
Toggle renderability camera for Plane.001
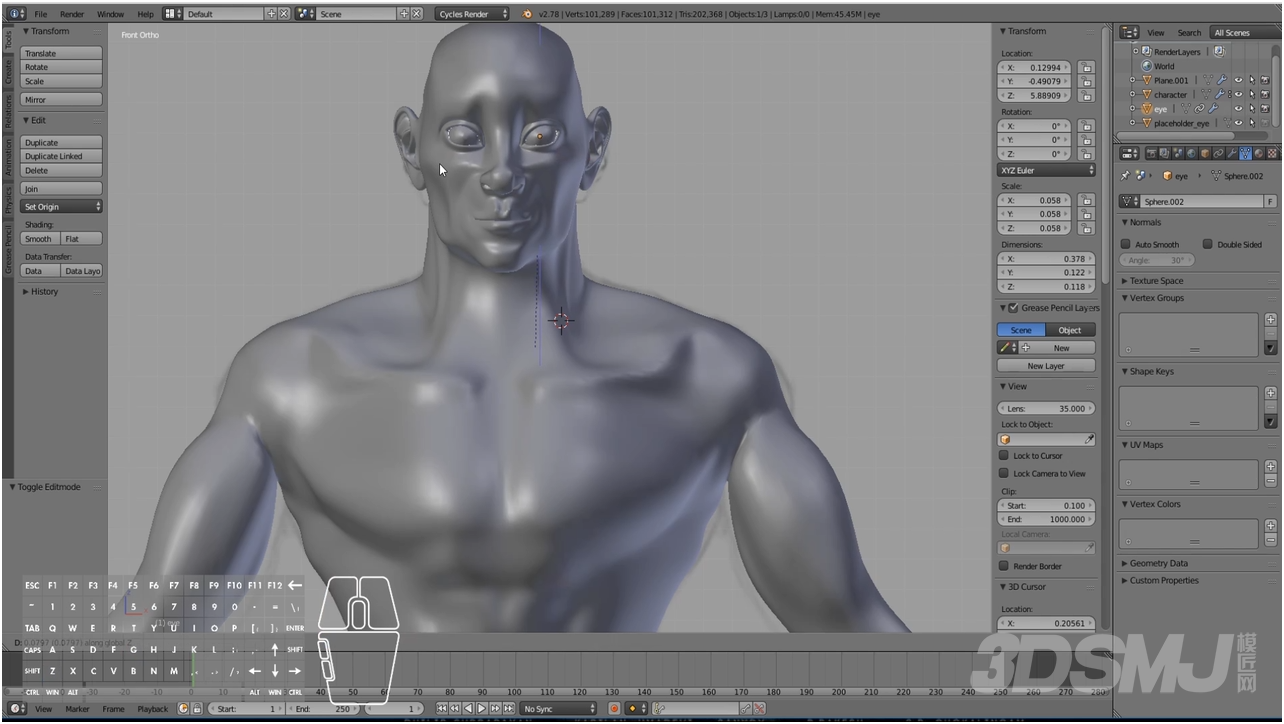[1265, 80]
